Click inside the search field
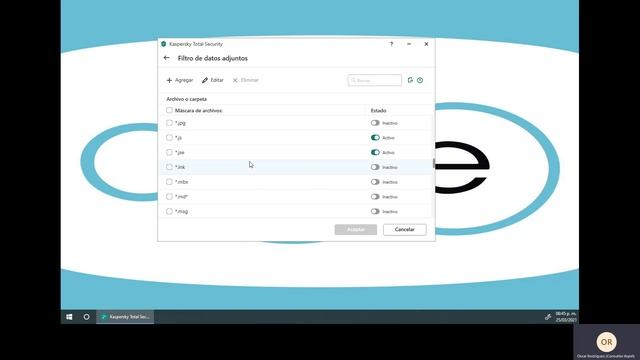 (x=375, y=80)
